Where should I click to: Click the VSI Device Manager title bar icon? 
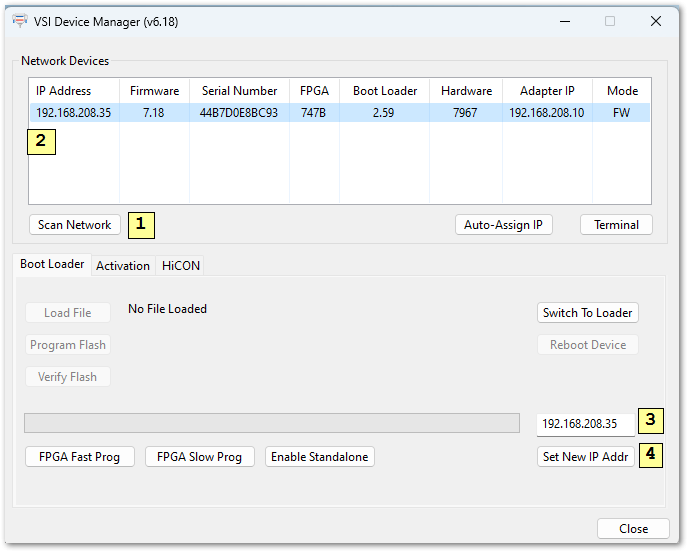click(20, 21)
